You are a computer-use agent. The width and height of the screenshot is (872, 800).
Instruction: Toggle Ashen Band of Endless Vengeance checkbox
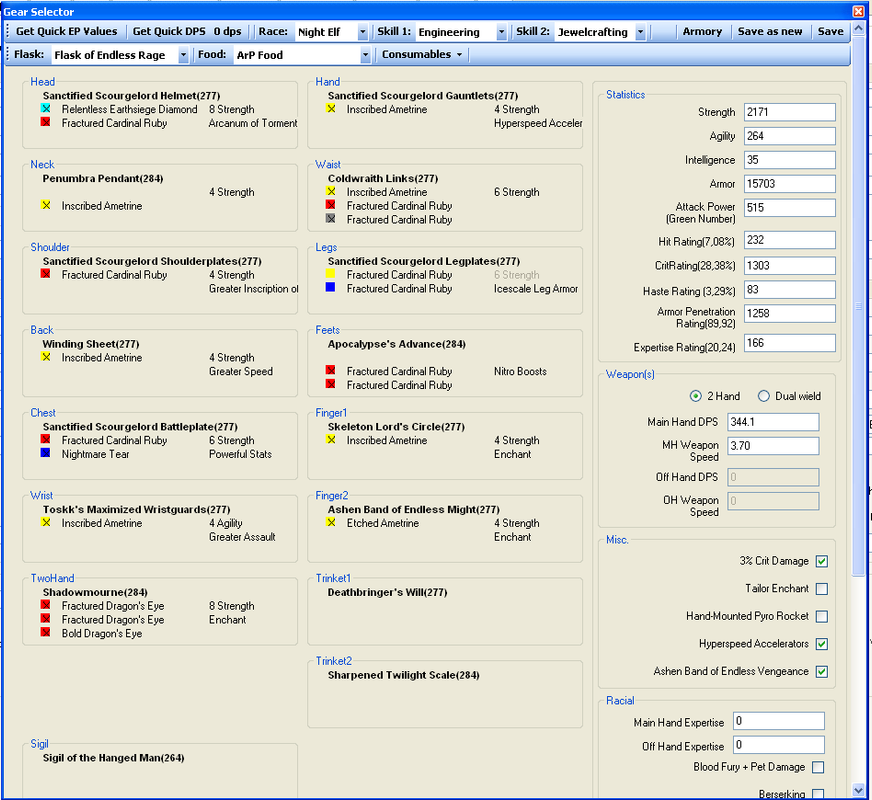[822, 672]
